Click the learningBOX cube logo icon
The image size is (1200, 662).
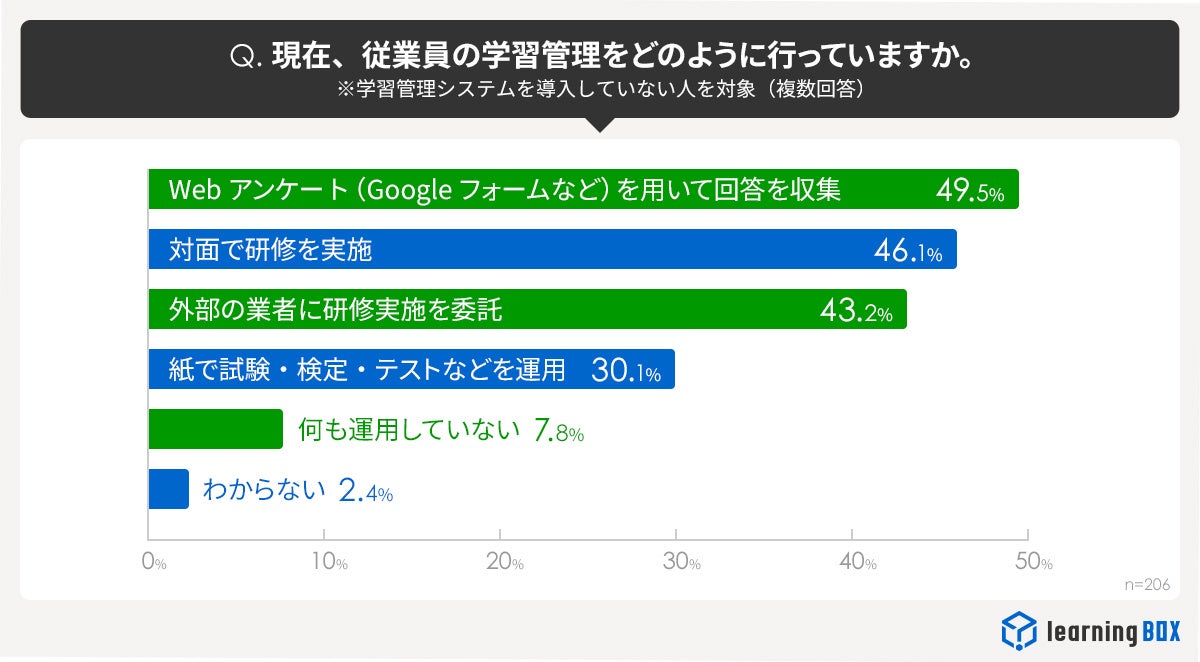click(1020, 630)
